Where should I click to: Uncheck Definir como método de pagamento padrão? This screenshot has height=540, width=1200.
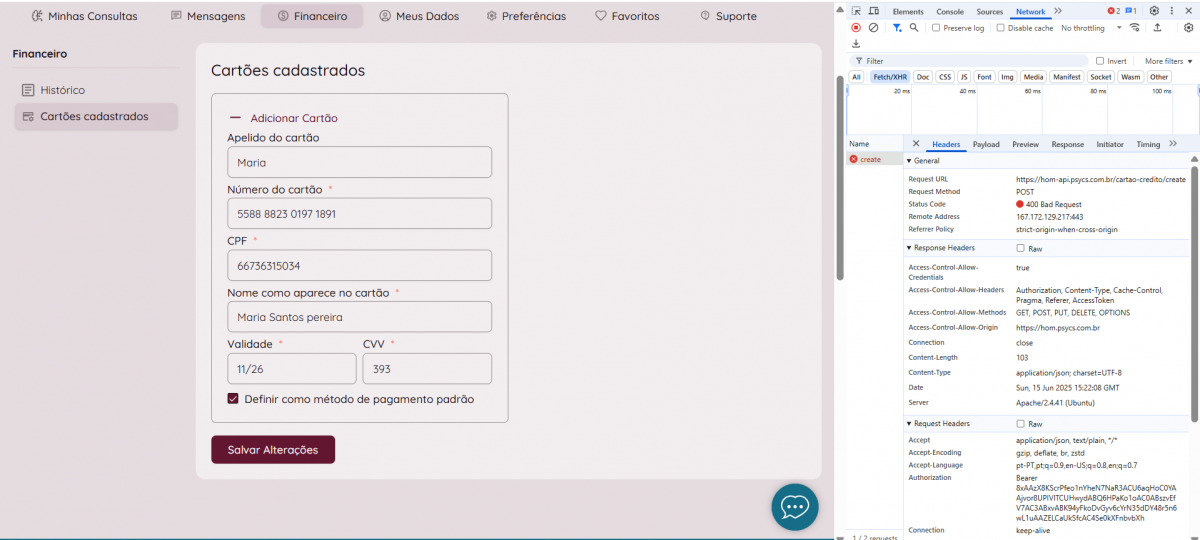(233, 399)
